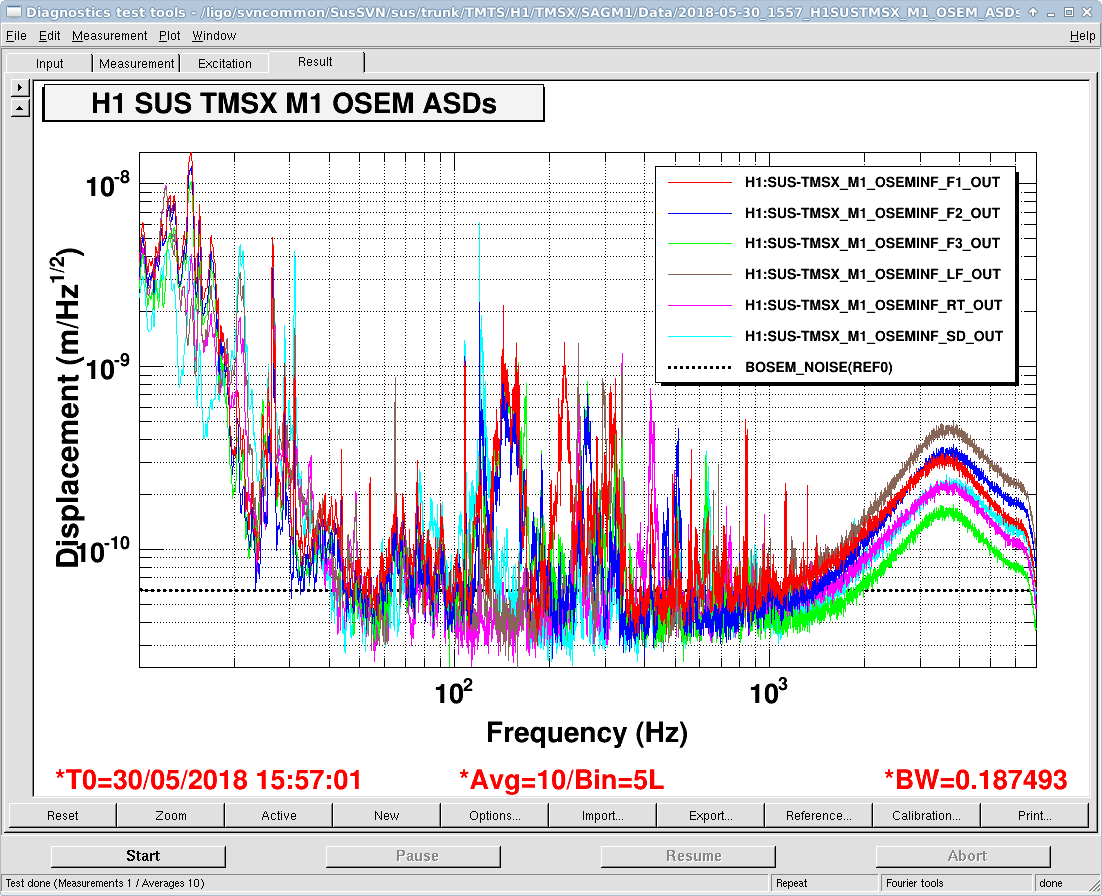Click the BOSEM_NOISE(REF0) legend entry
Viewport: 1102px width, 896px height.
coord(818,367)
